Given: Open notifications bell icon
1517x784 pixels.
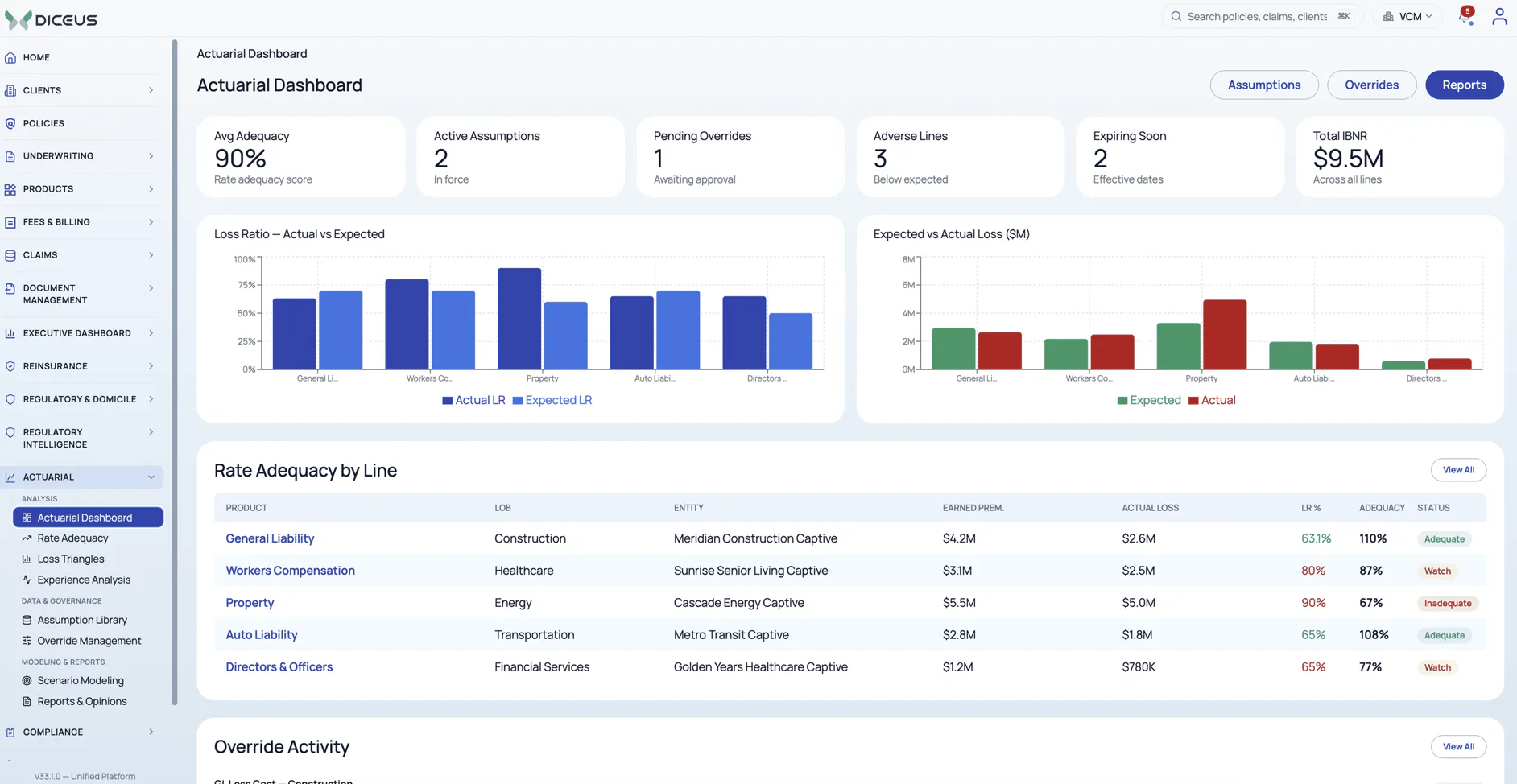Looking at the screenshot, I should click(1465, 16).
